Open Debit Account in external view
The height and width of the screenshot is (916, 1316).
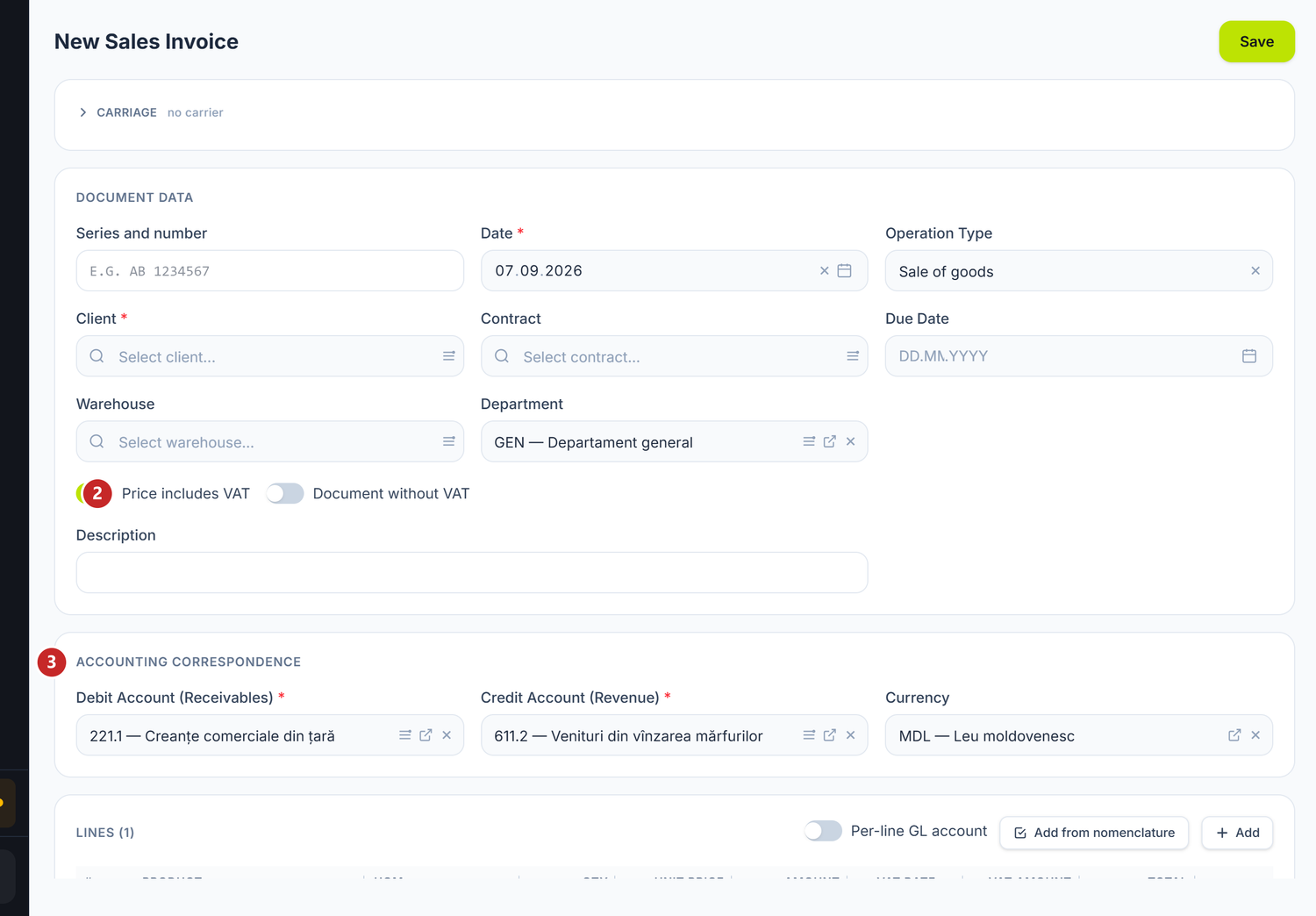point(426,735)
